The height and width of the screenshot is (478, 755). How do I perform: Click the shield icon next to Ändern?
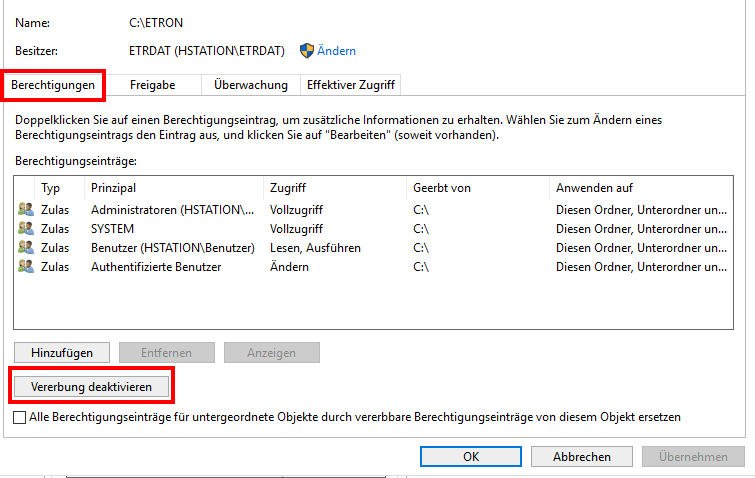pyautogui.click(x=308, y=50)
